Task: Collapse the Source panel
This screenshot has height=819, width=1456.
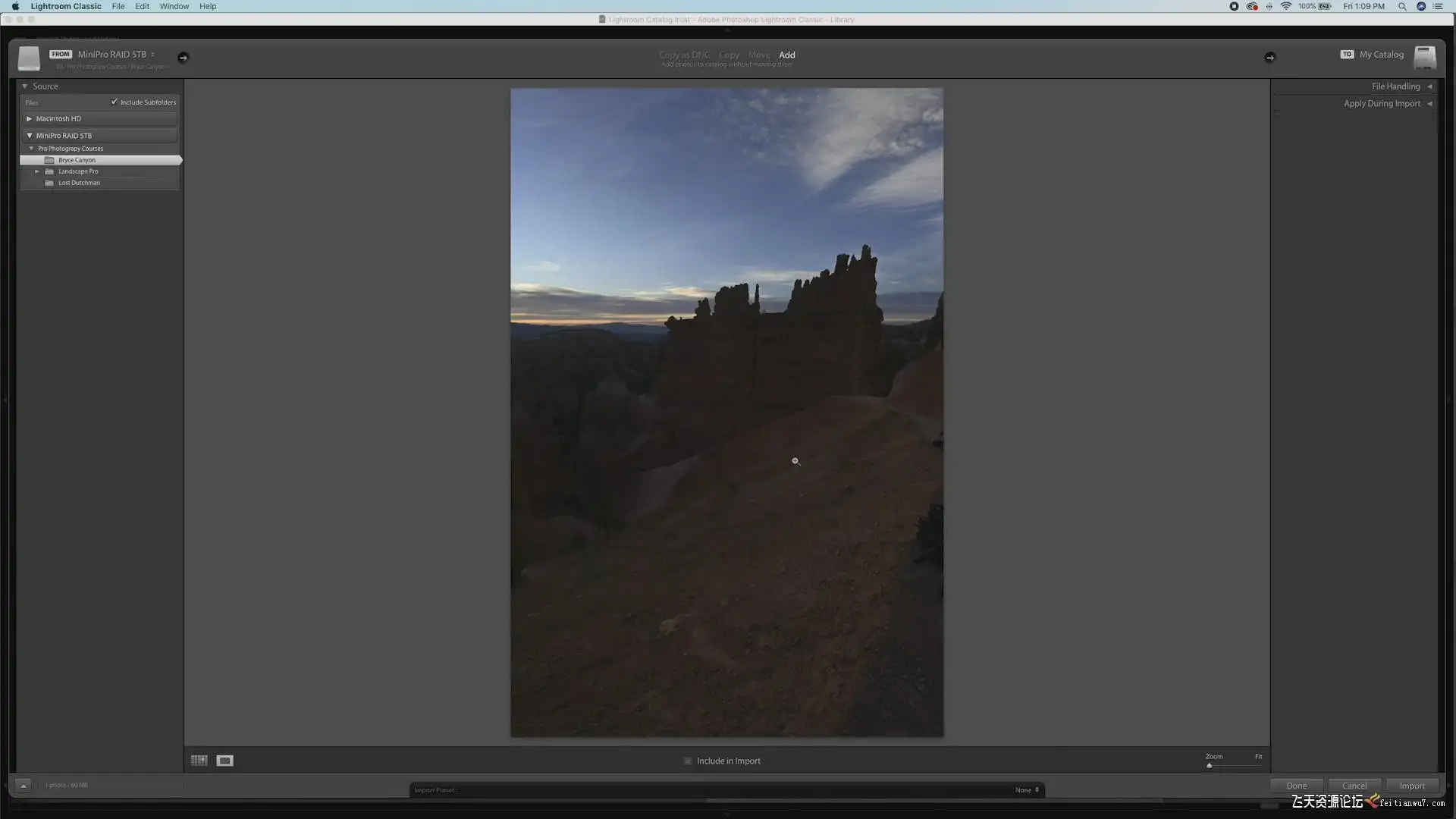Action: [x=25, y=86]
